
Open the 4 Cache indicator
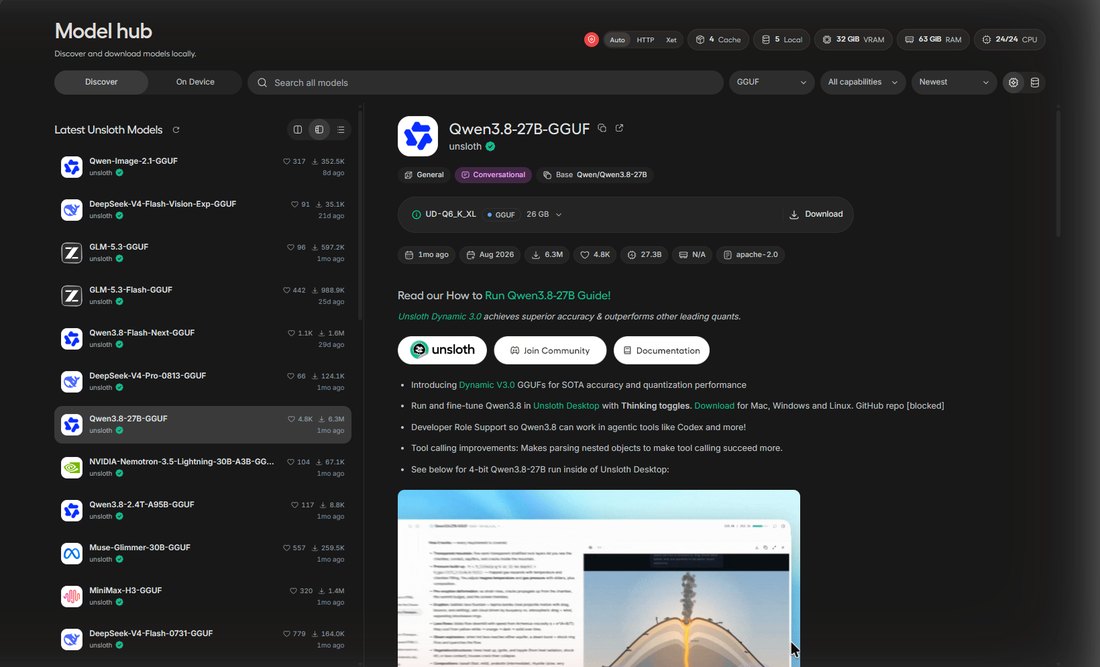click(718, 40)
